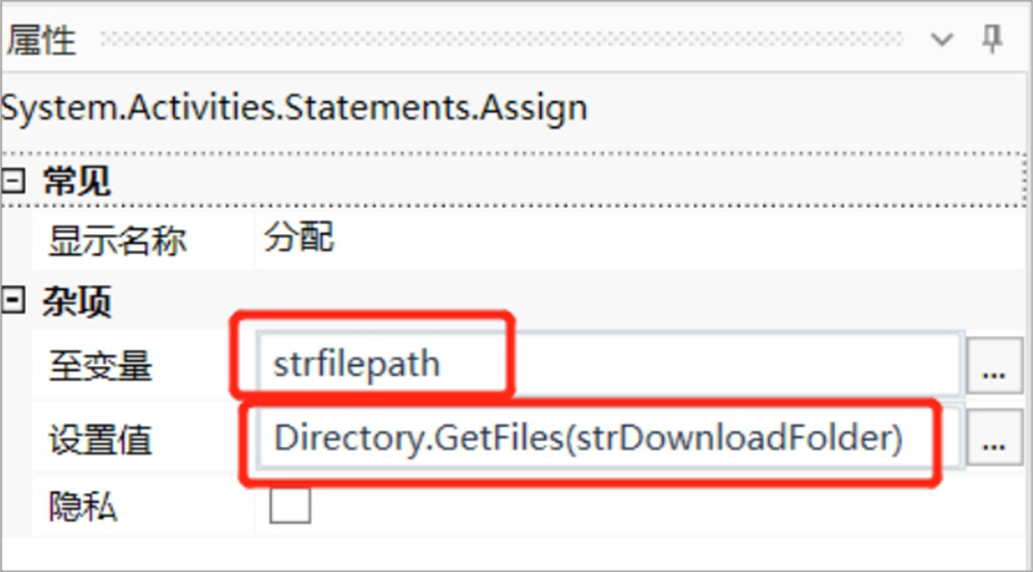Click the empty area below 隐私 row
Screen dimensions: 1033x572
click(514, 552)
